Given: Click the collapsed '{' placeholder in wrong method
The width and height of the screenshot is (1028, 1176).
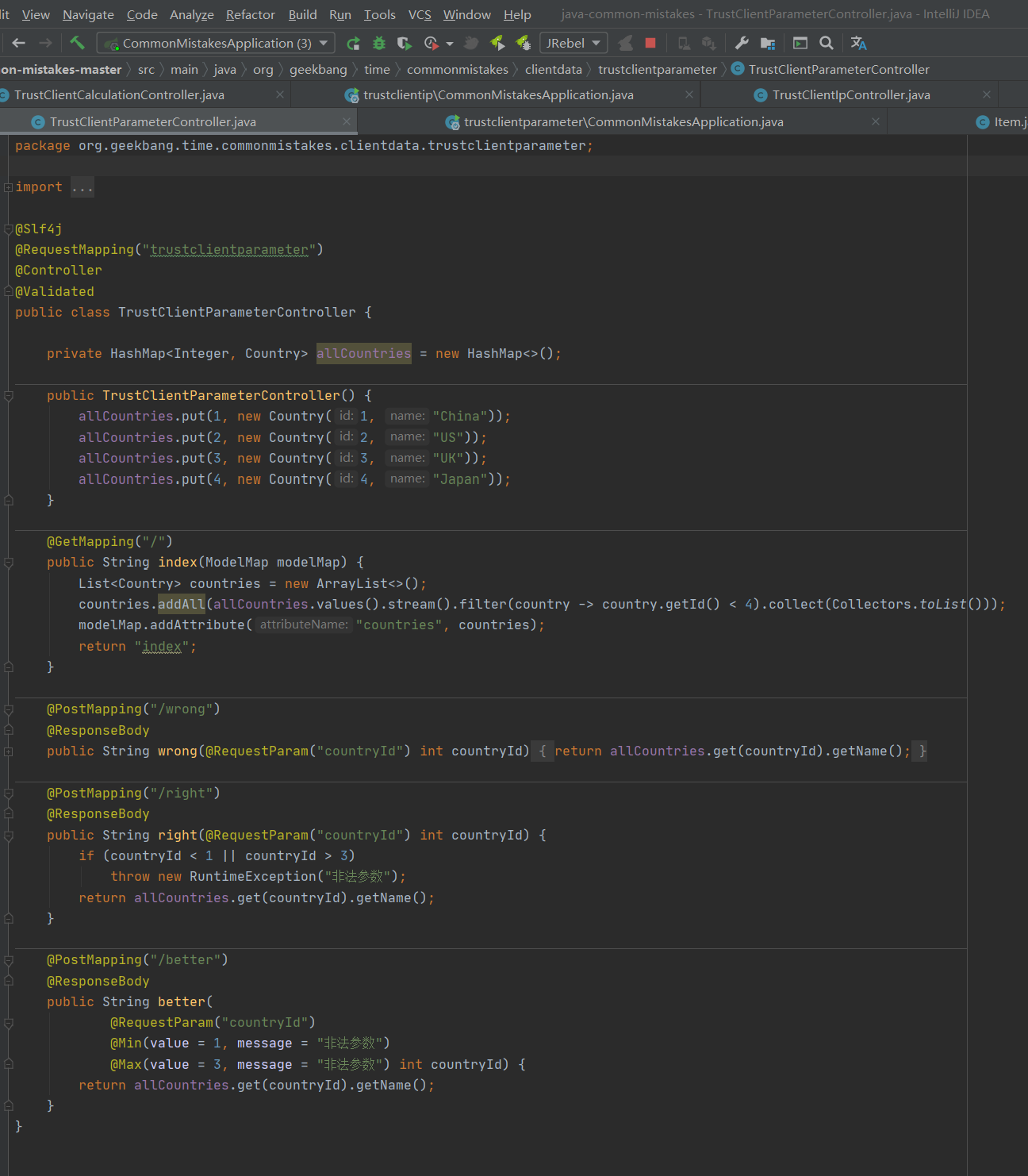Looking at the screenshot, I should click(543, 751).
